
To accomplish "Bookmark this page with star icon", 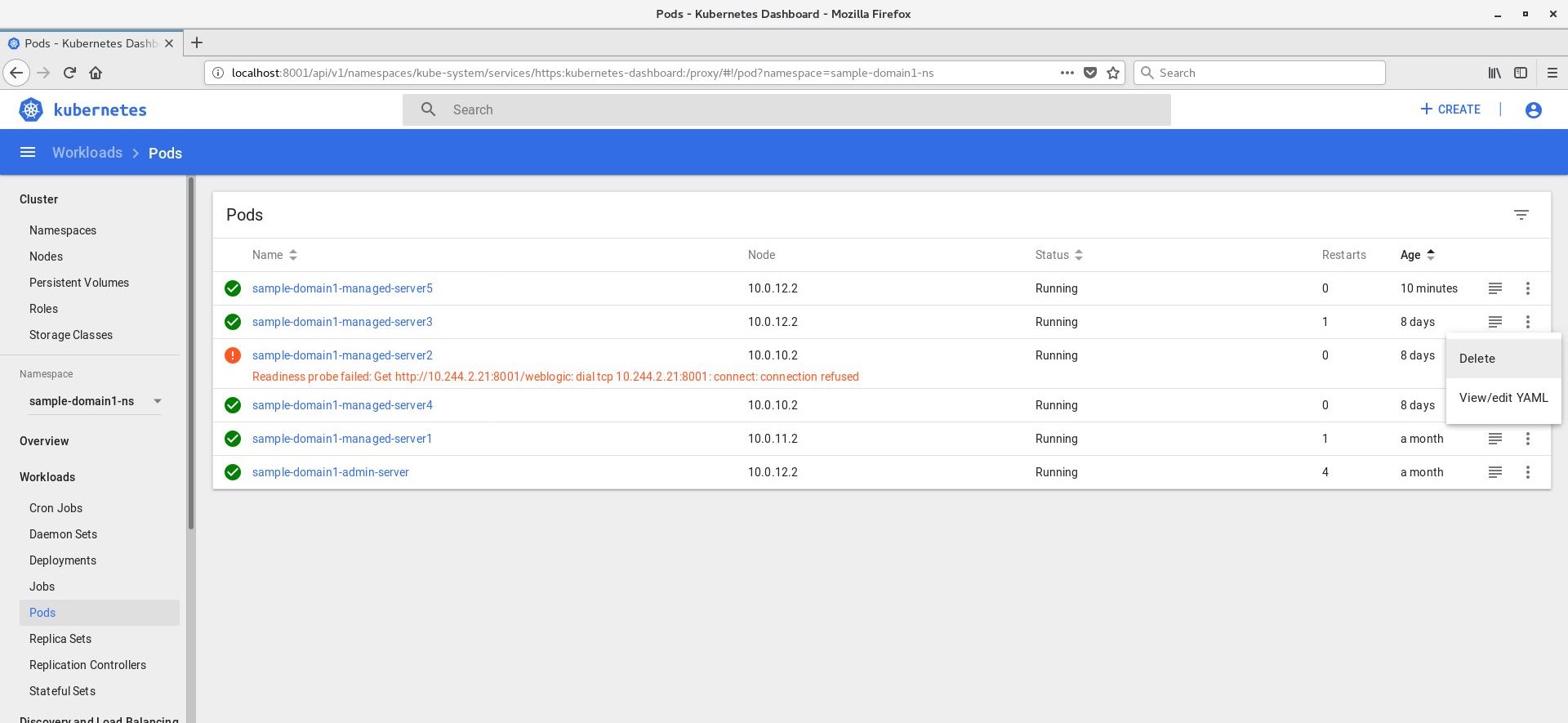I will [1112, 73].
